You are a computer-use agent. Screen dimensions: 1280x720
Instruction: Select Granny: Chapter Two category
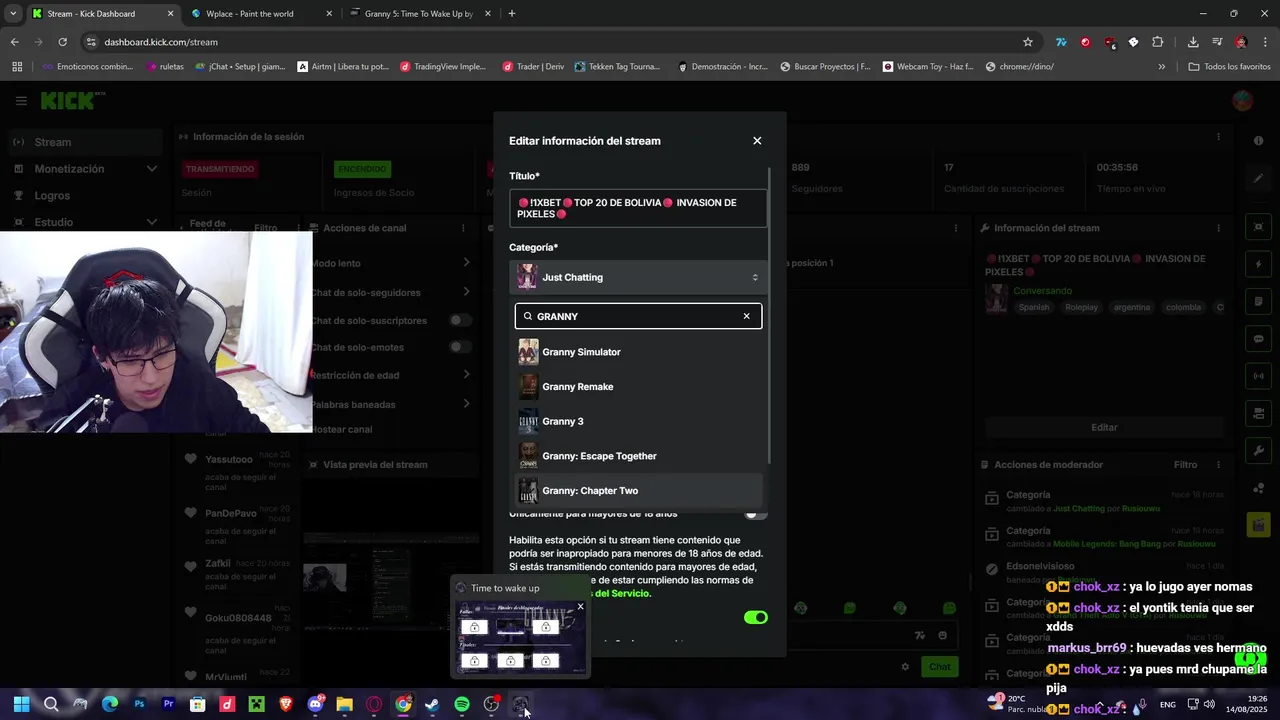pos(638,491)
